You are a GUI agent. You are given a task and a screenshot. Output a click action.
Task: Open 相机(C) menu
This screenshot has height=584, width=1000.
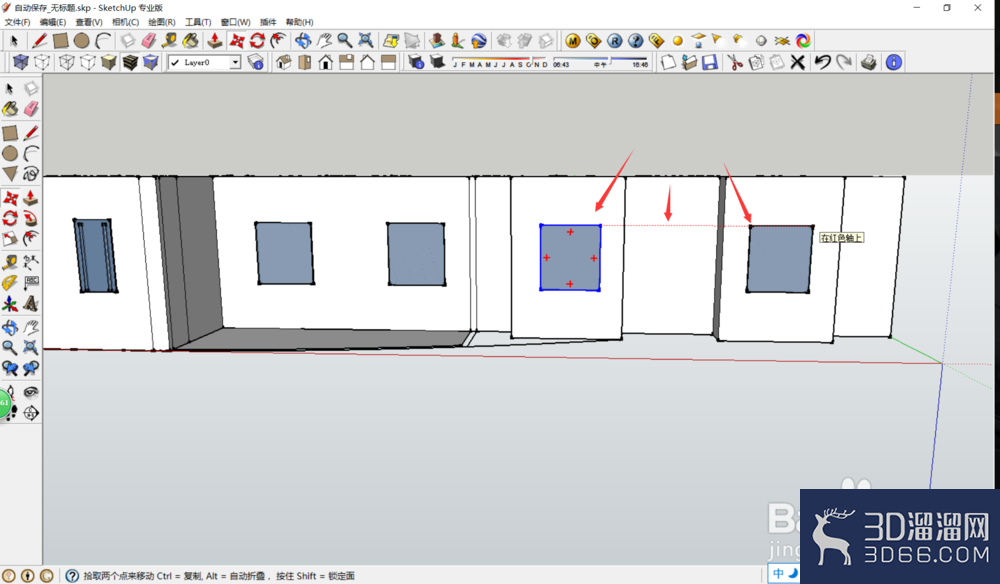125,22
